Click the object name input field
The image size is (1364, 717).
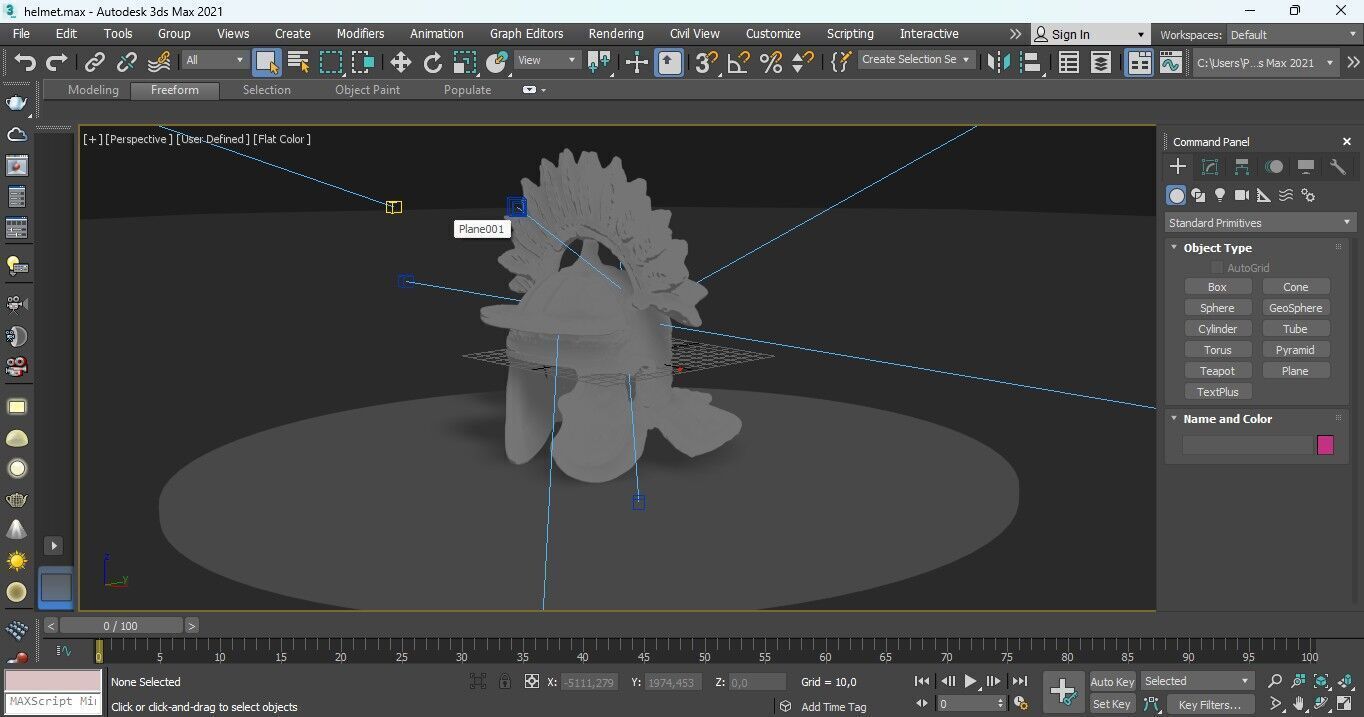[1247, 445]
